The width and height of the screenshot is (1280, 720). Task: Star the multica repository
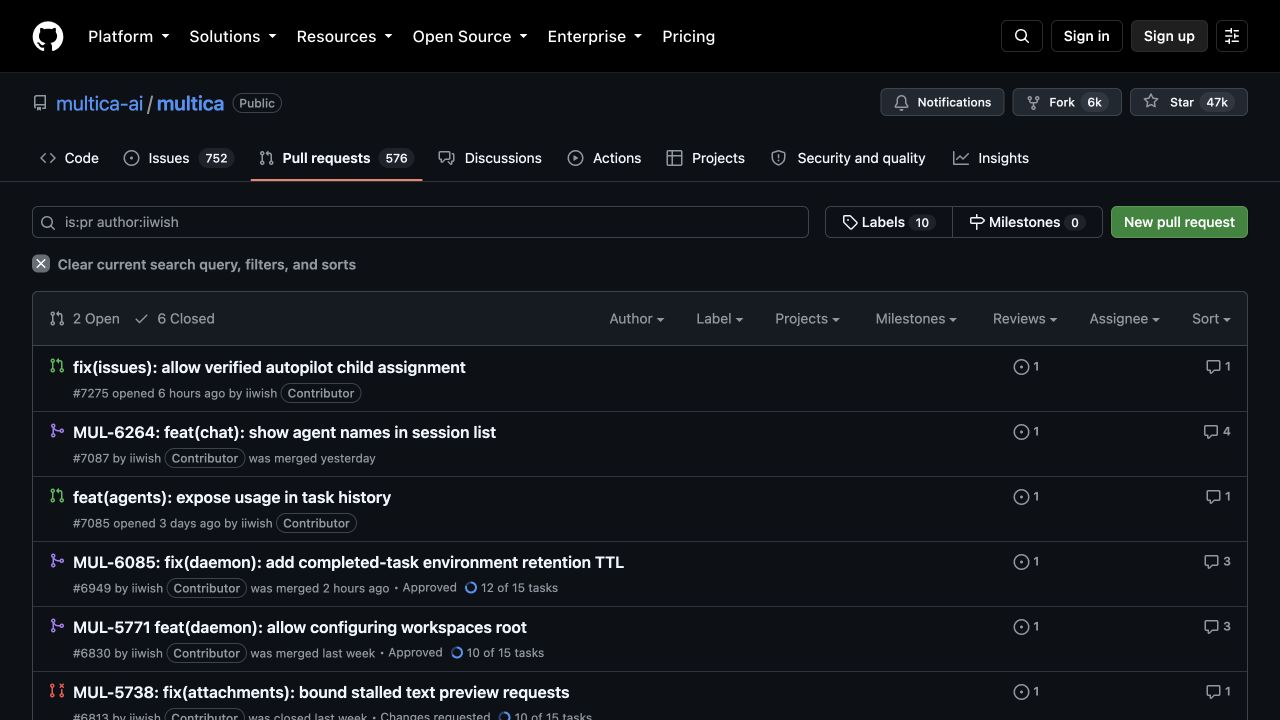point(1189,102)
